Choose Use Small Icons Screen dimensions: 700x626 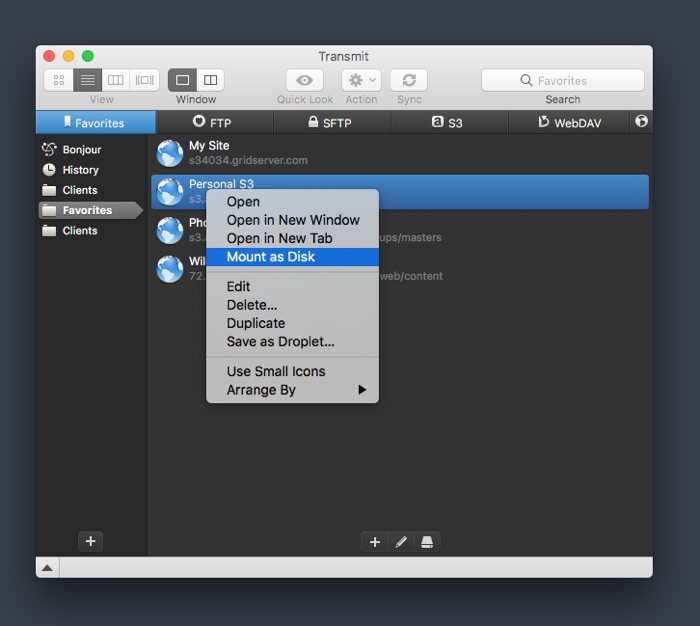click(292, 371)
